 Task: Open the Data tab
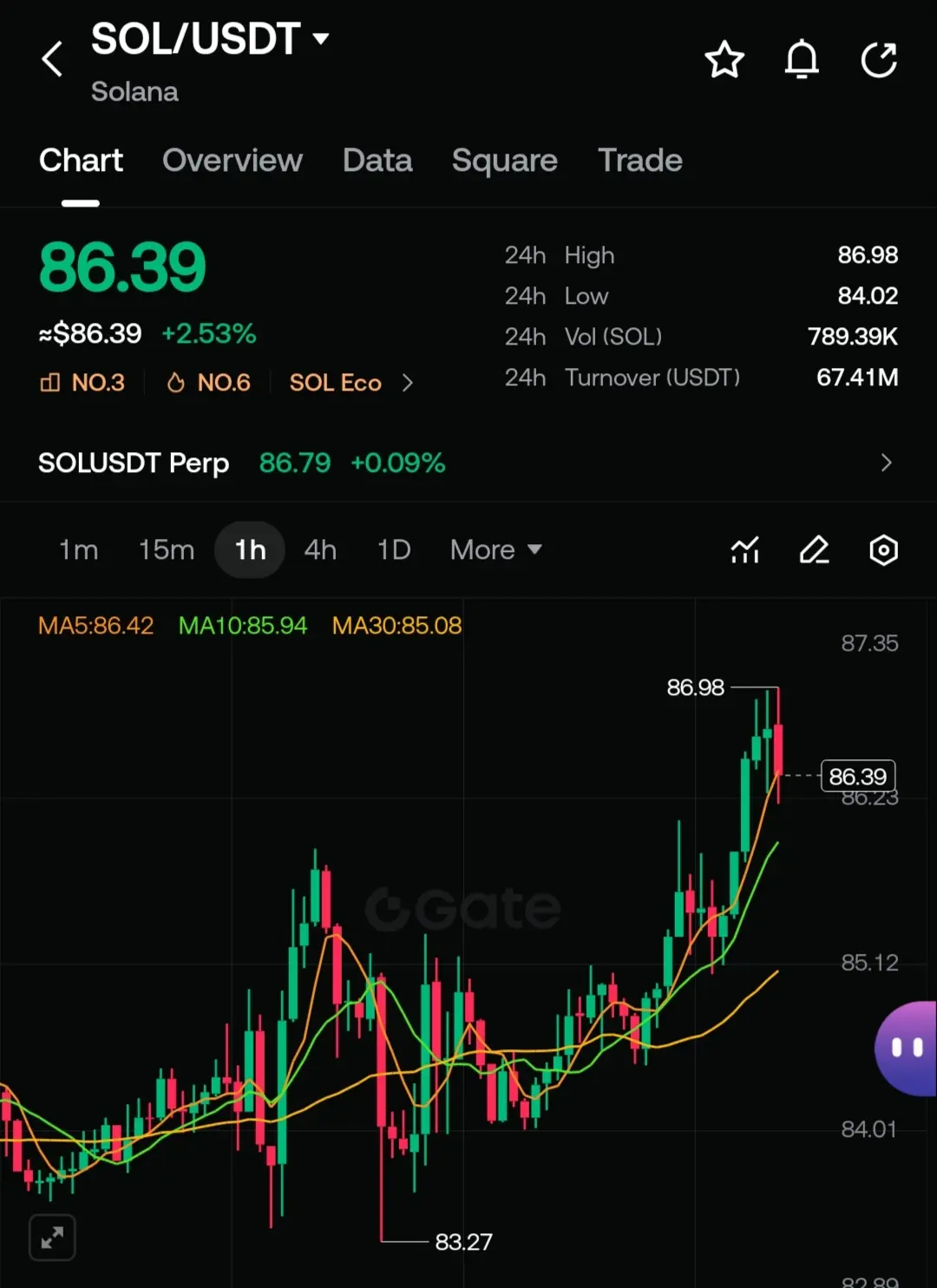pyautogui.click(x=377, y=161)
